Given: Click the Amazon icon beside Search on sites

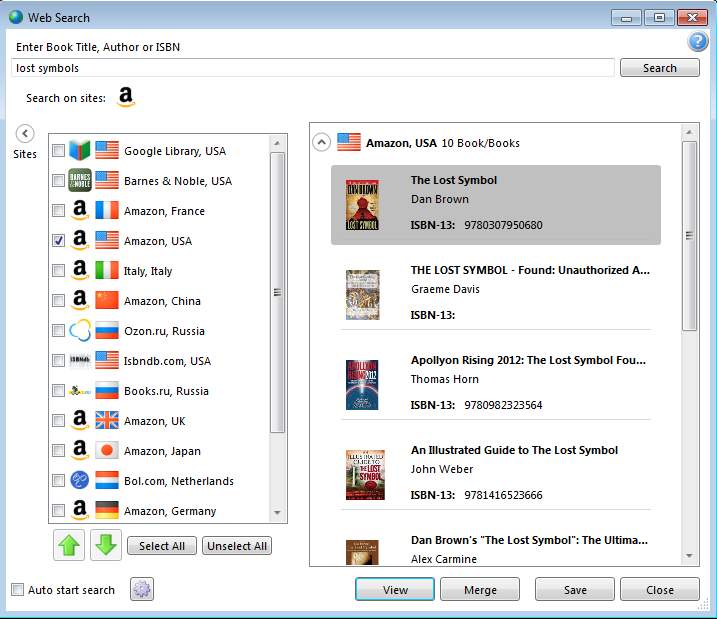Looking at the screenshot, I should pos(126,97).
